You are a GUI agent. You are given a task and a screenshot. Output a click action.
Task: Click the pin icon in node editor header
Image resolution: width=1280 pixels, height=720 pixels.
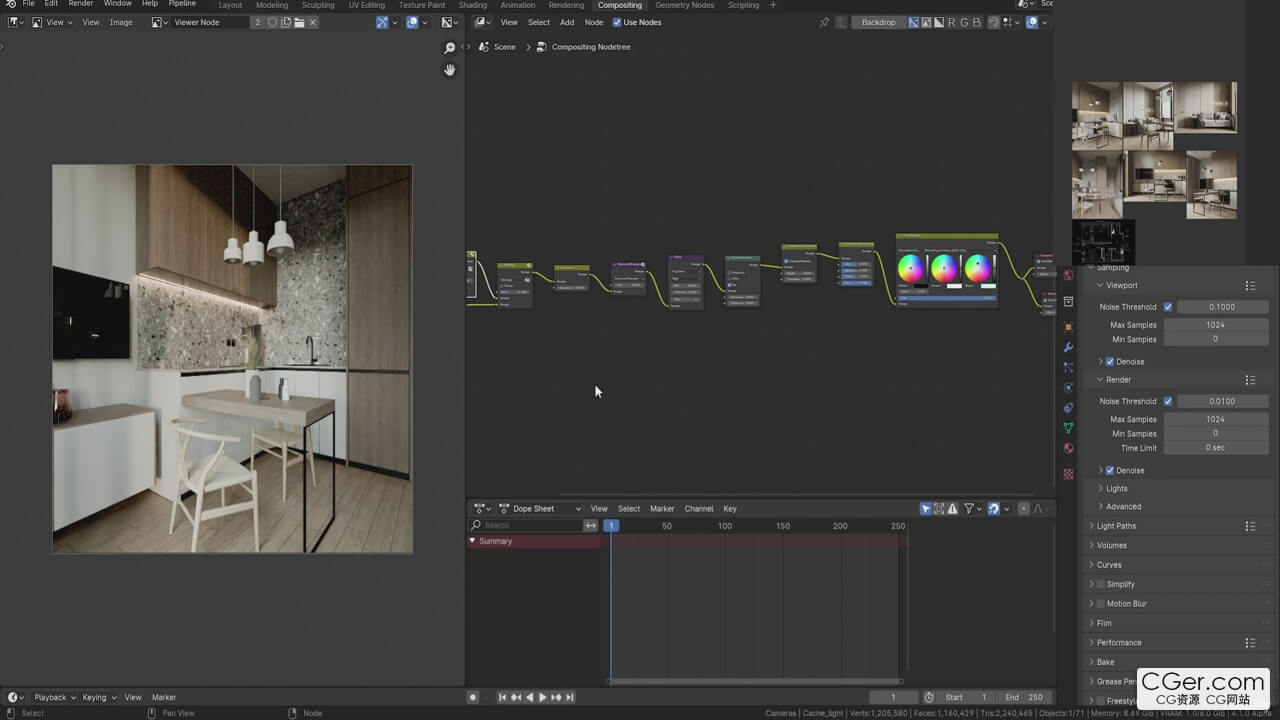(x=824, y=22)
